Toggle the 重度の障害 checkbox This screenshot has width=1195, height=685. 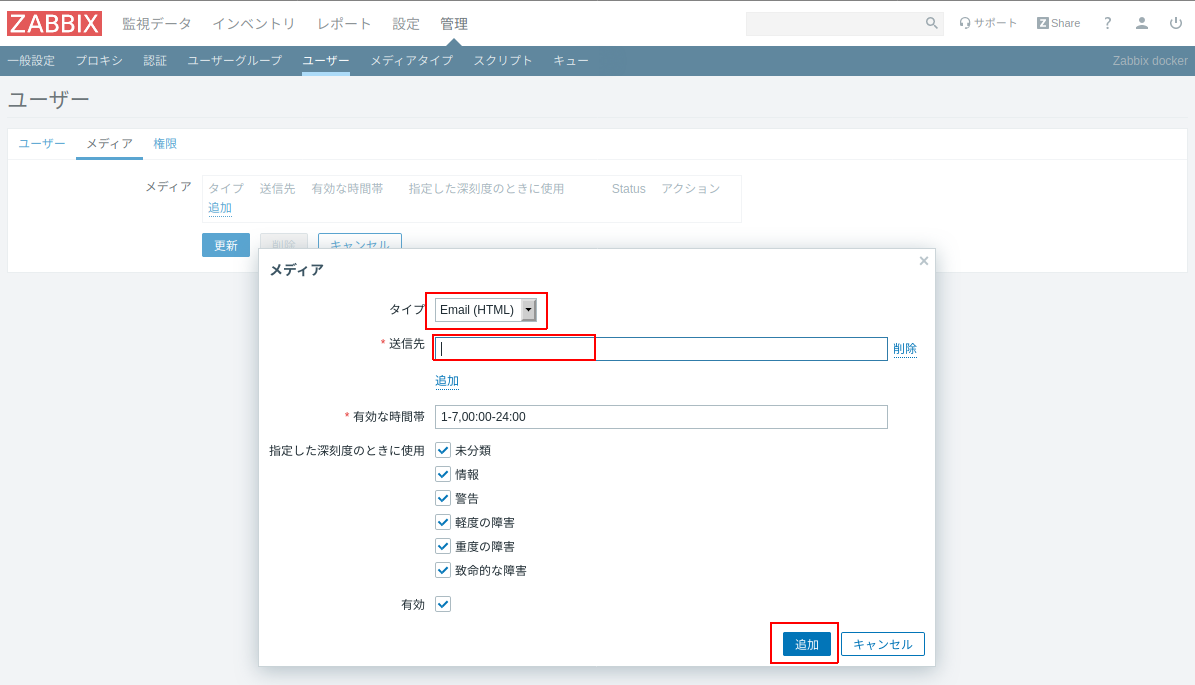tap(443, 546)
